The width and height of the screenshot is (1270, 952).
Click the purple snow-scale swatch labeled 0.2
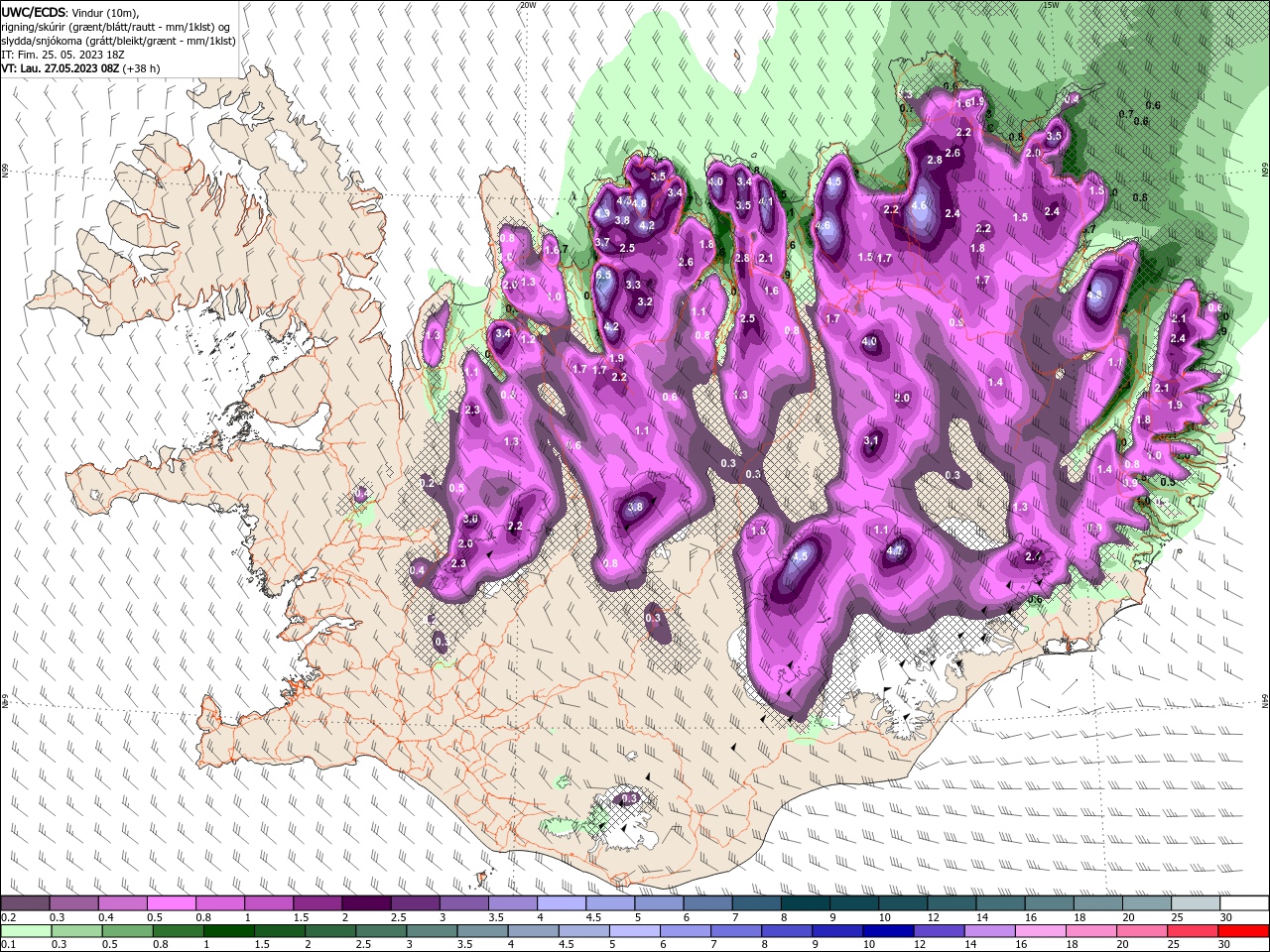click(x=25, y=903)
